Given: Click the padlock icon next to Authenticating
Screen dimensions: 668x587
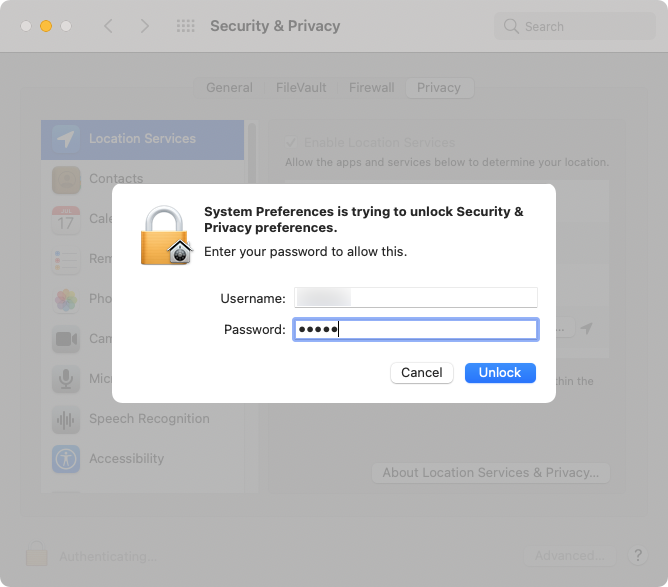Looking at the screenshot, I should 37,554.
